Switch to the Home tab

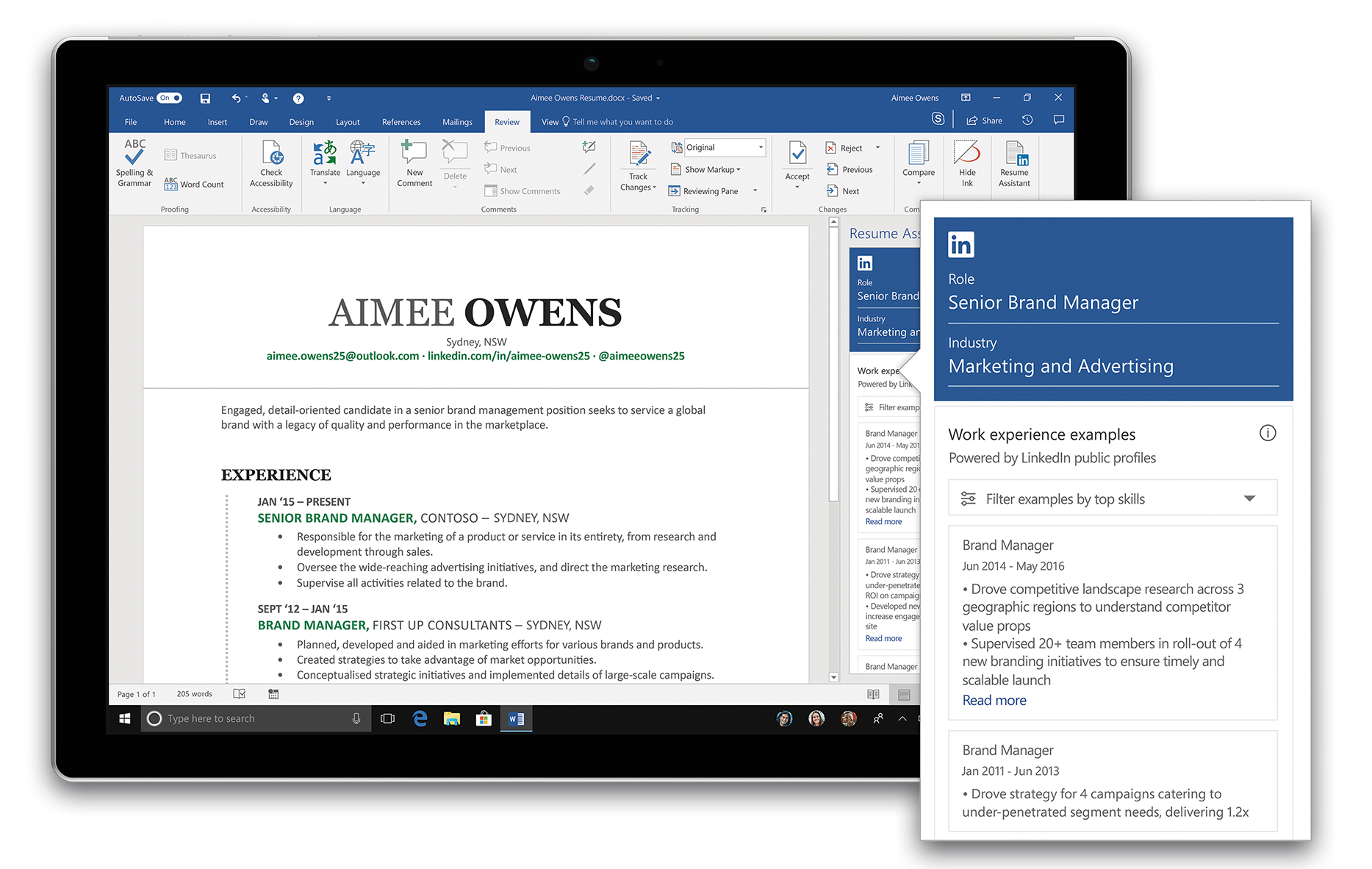click(x=174, y=122)
